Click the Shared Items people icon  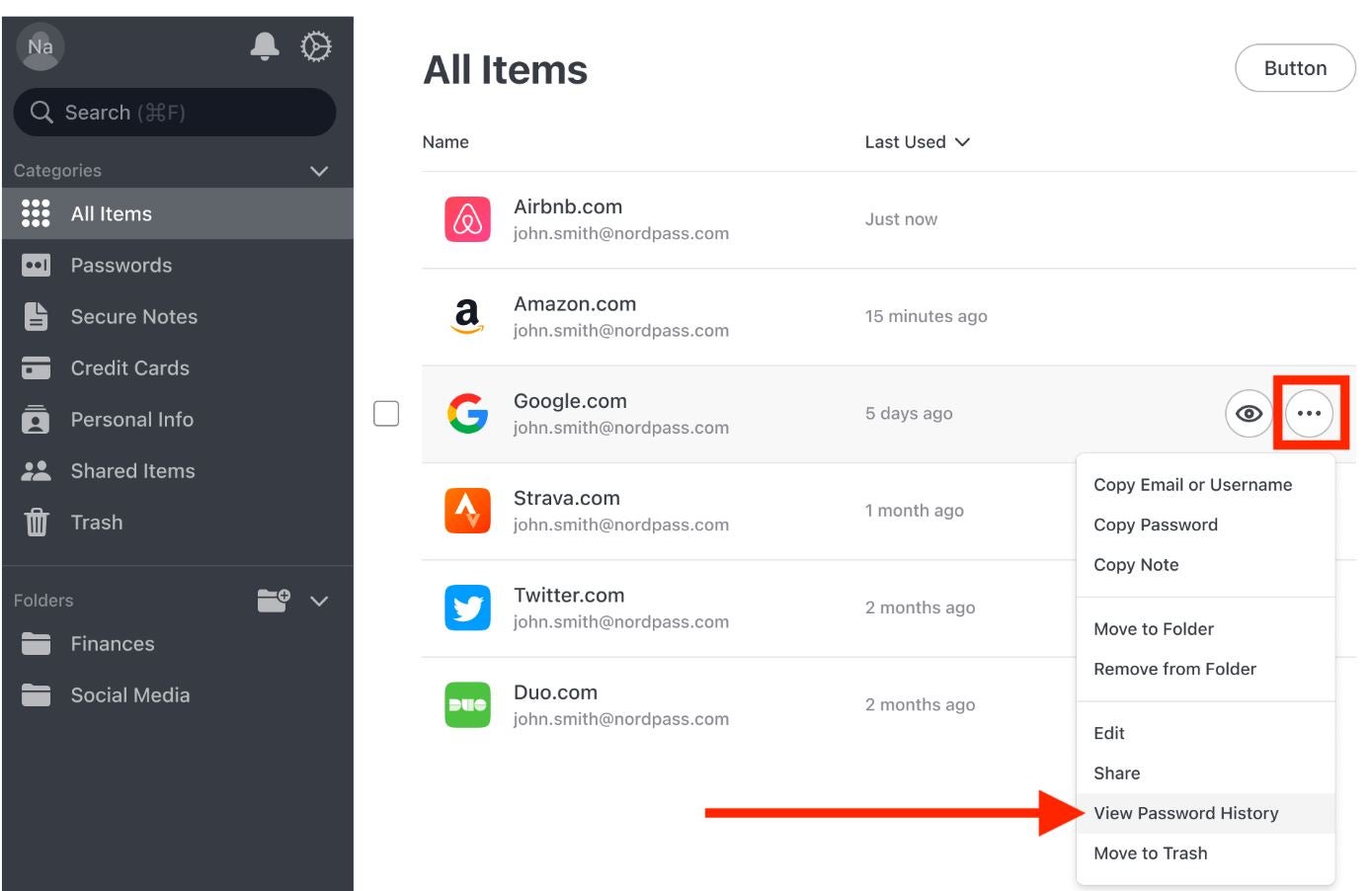36,471
